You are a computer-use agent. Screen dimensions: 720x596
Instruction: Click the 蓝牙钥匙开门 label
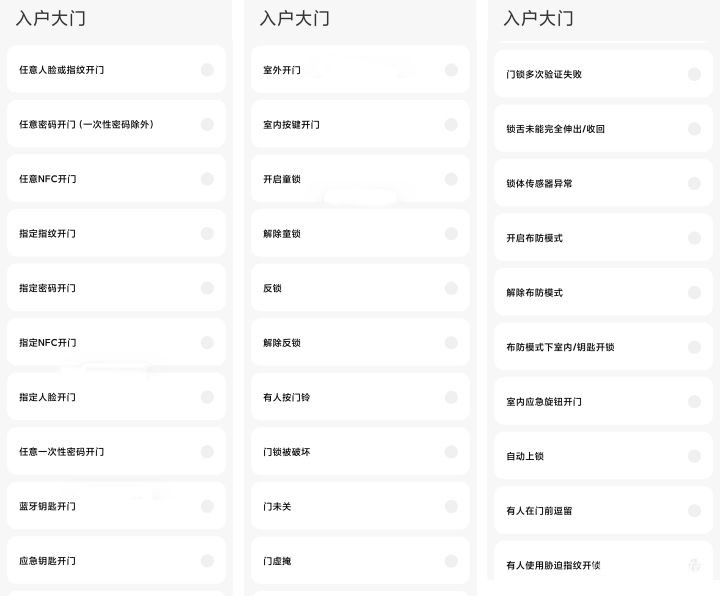click(47, 506)
